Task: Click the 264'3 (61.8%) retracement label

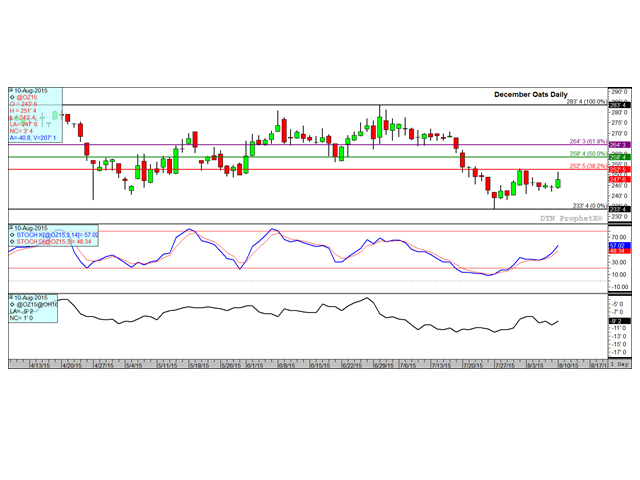Action: 588,141
